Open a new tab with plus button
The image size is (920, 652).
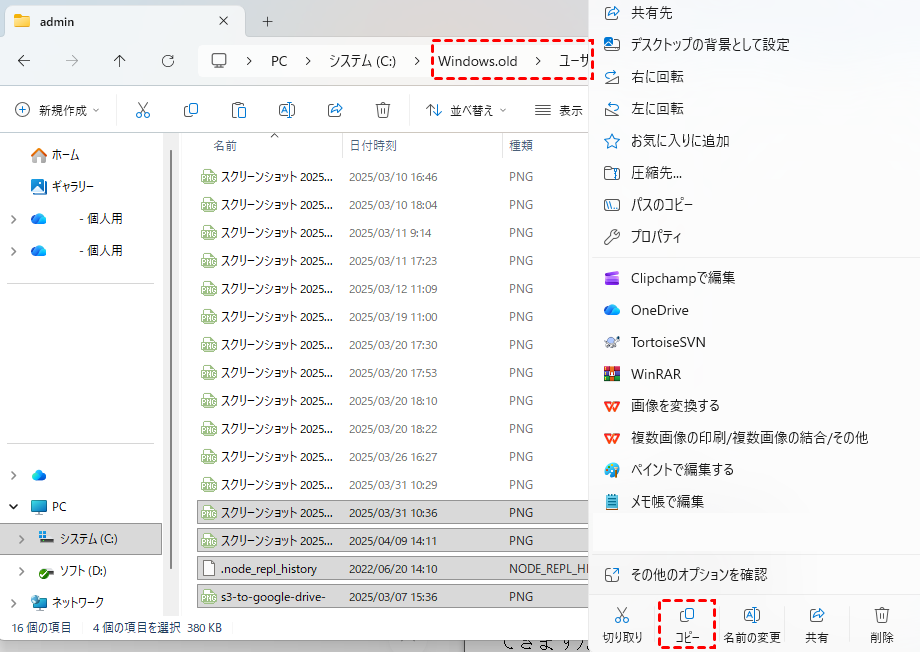[x=267, y=21]
